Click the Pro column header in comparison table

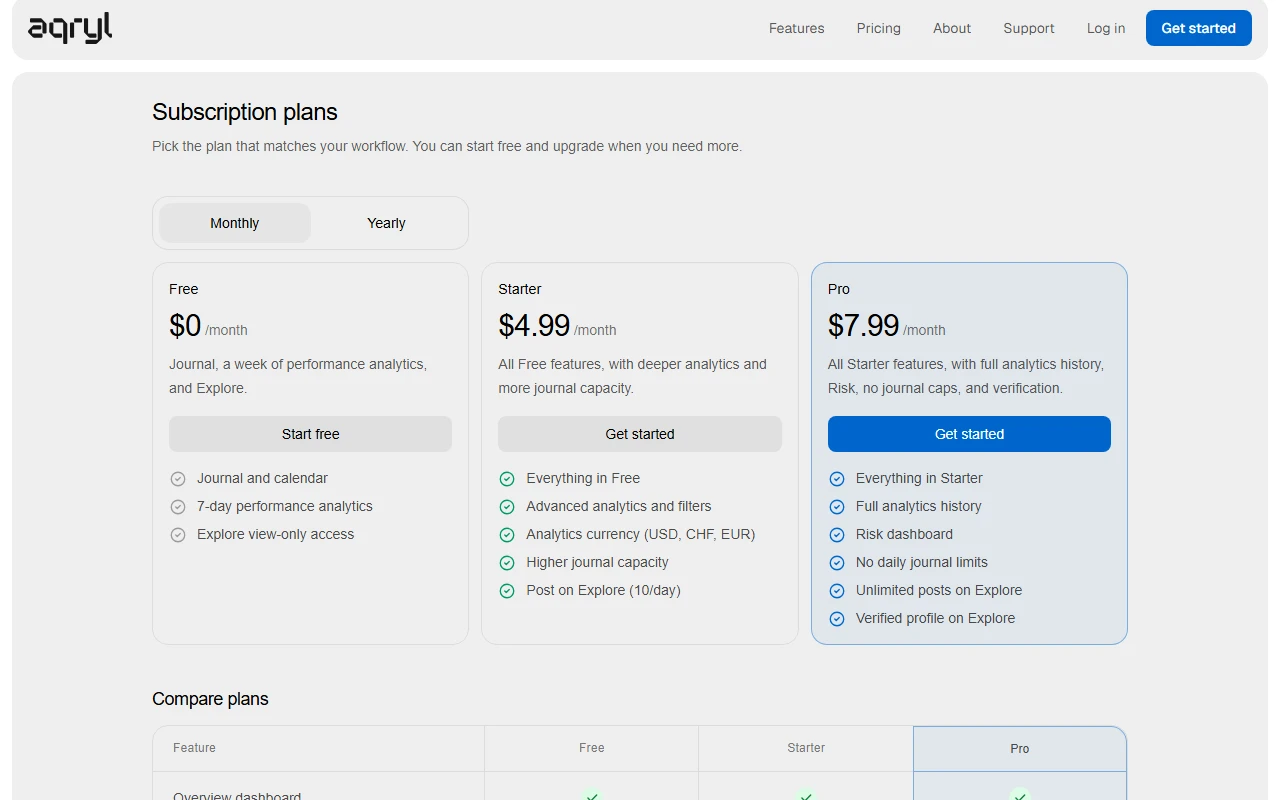[x=1020, y=749]
